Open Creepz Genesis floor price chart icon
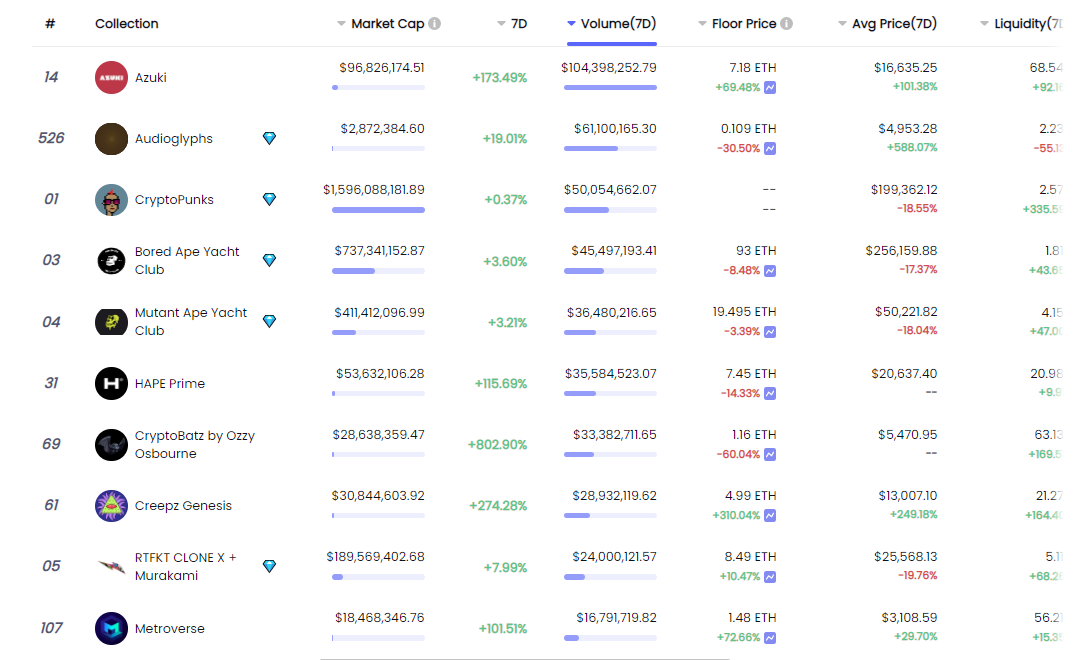Image resolution: width=1079 pixels, height=660 pixels. [770, 515]
